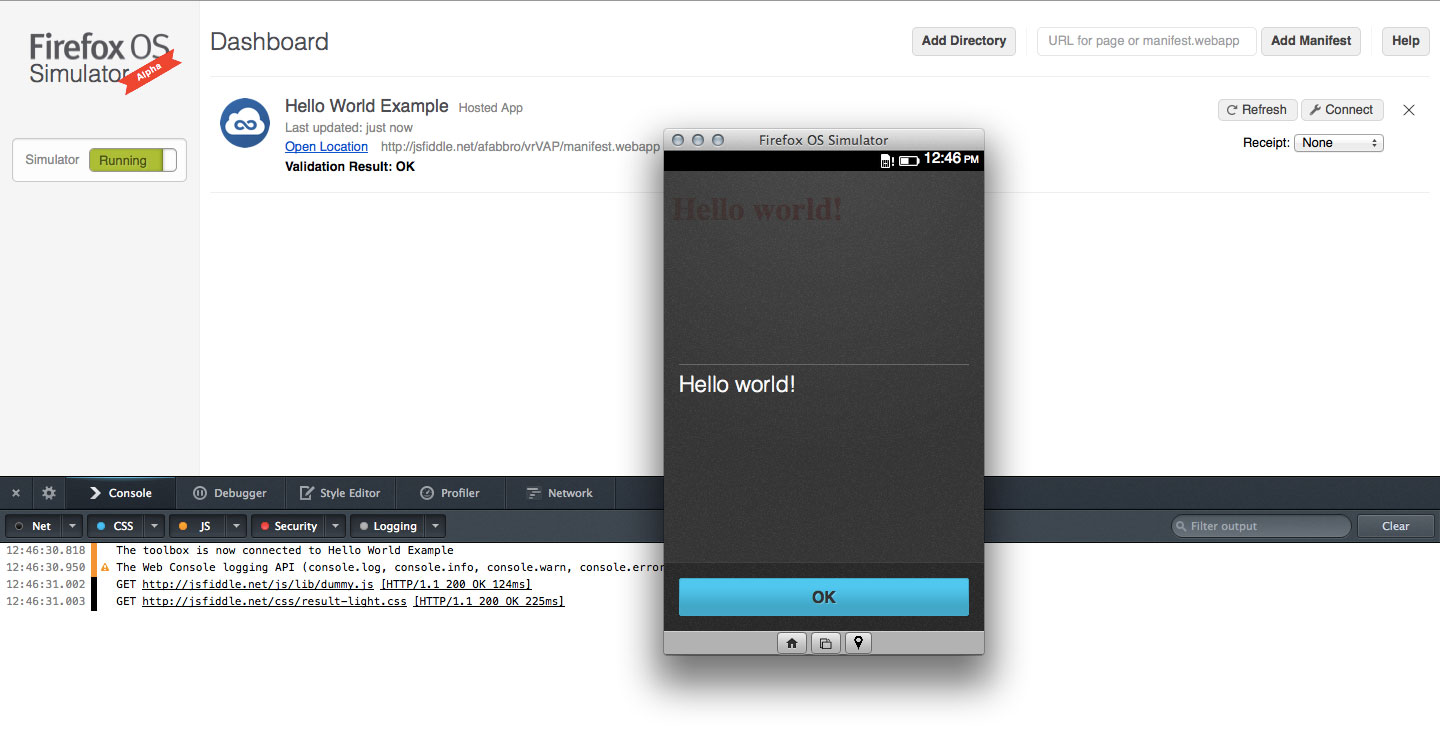Tap the blue OK button in simulator
Viewport: 1440px width, 755px height.
click(824, 597)
